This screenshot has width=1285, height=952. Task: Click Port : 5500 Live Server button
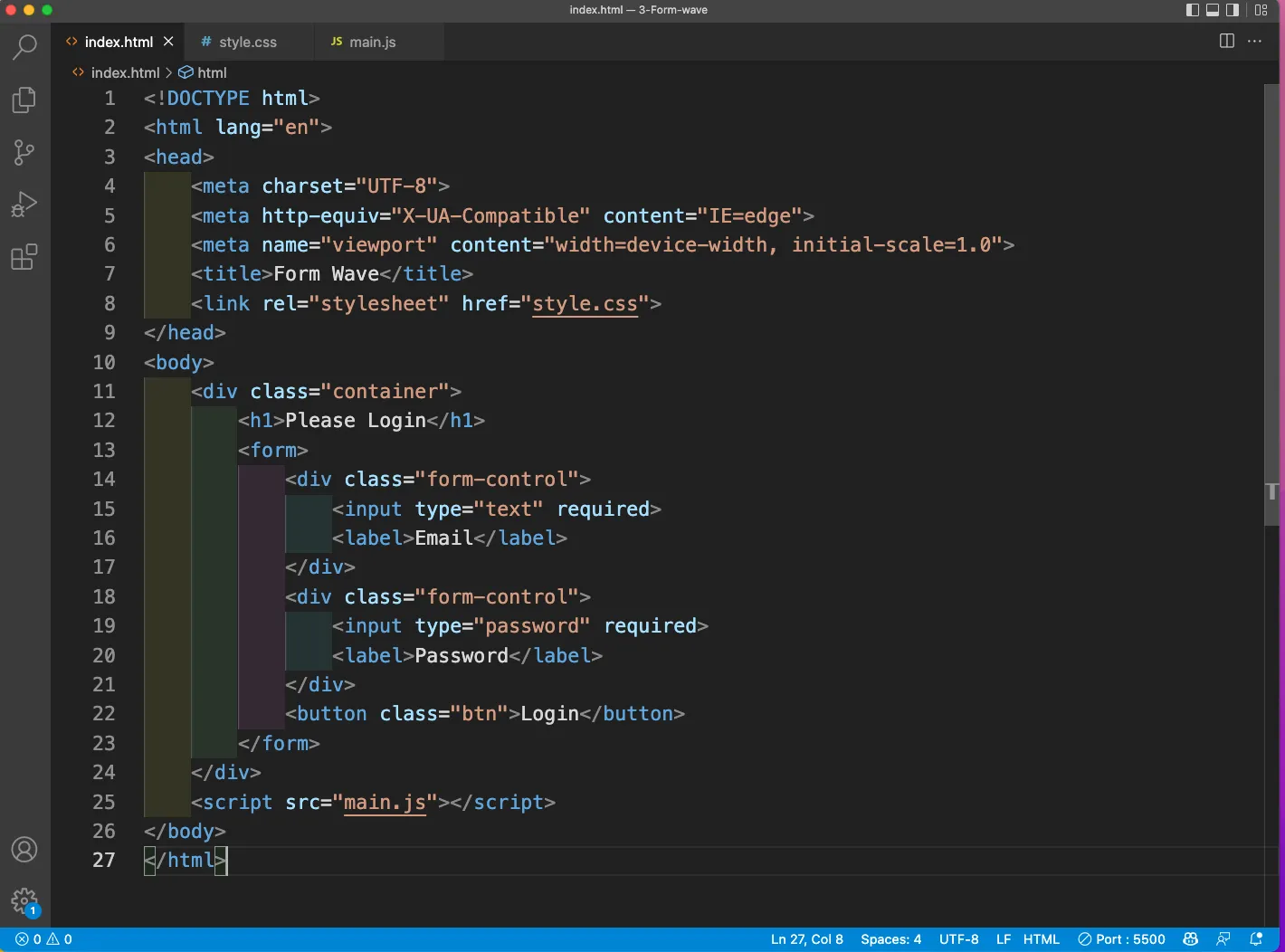(1121, 939)
